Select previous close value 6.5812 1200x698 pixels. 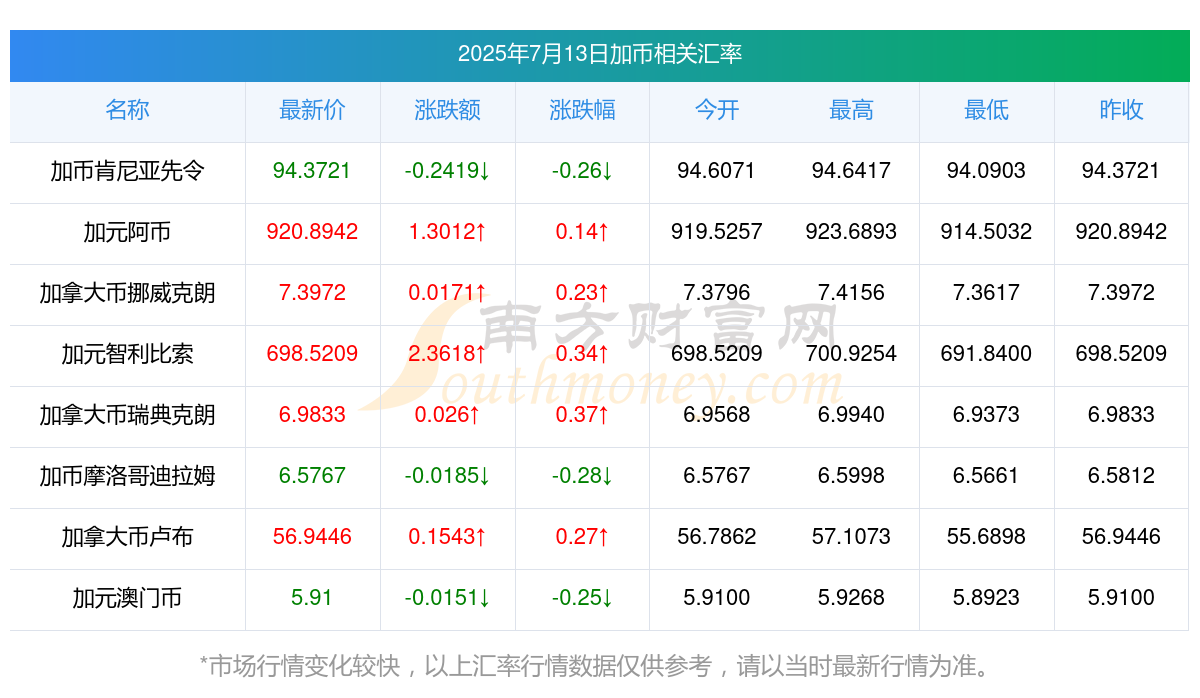pyautogui.click(x=1121, y=476)
